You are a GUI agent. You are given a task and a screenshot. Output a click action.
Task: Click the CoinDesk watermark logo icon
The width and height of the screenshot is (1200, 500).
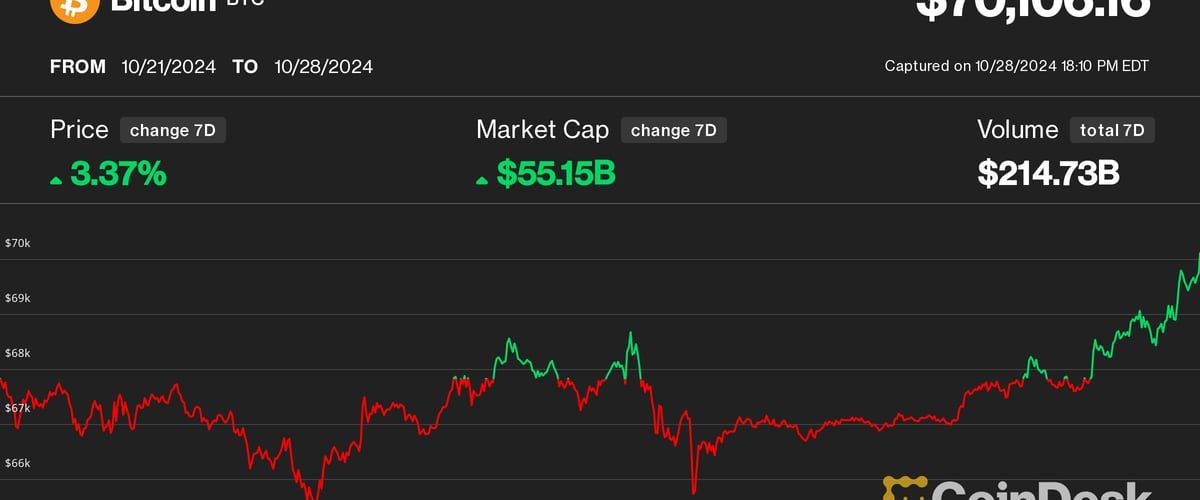(x=902, y=490)
